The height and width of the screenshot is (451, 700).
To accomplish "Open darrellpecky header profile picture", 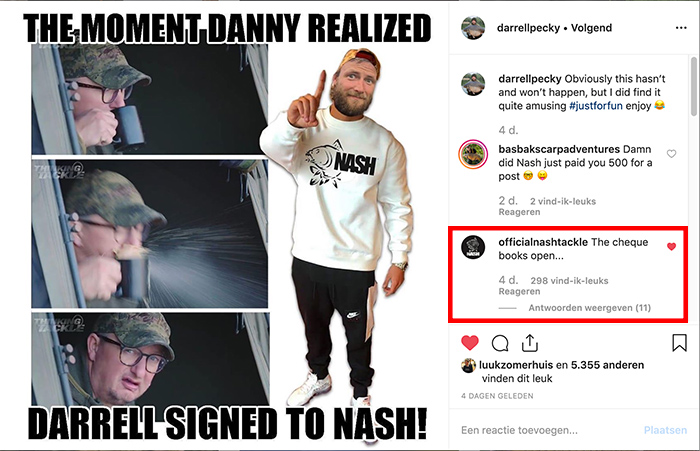I will tap(473, 28).
